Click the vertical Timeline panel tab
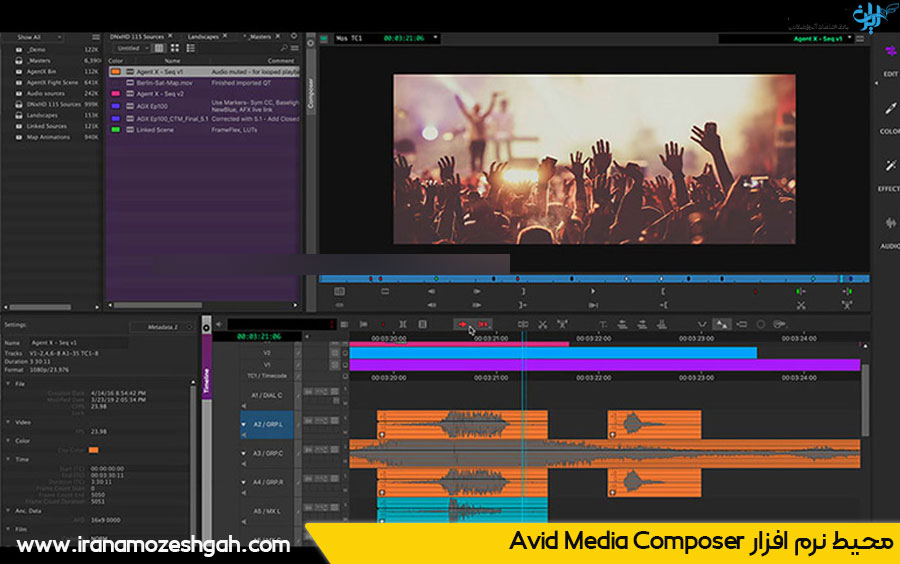Screen dimensions: 900x564 click(x=206, y=368)
